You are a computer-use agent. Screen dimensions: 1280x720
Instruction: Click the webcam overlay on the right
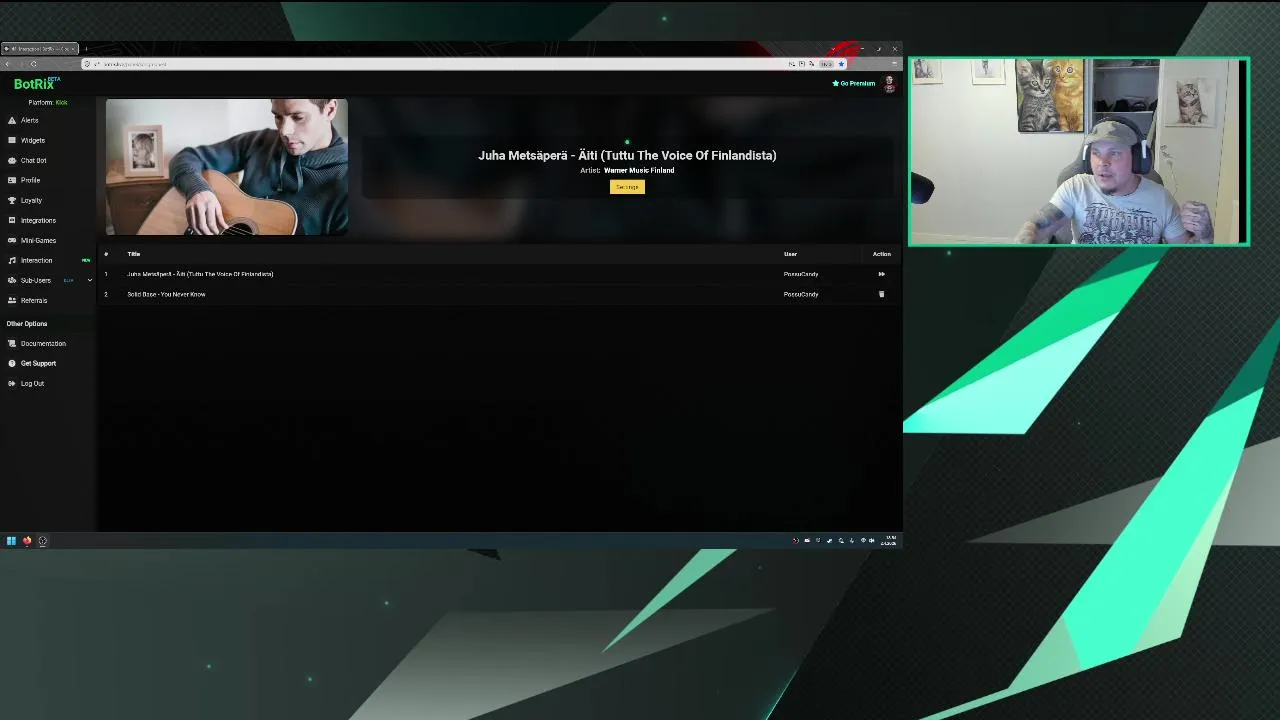point(1079,151)
